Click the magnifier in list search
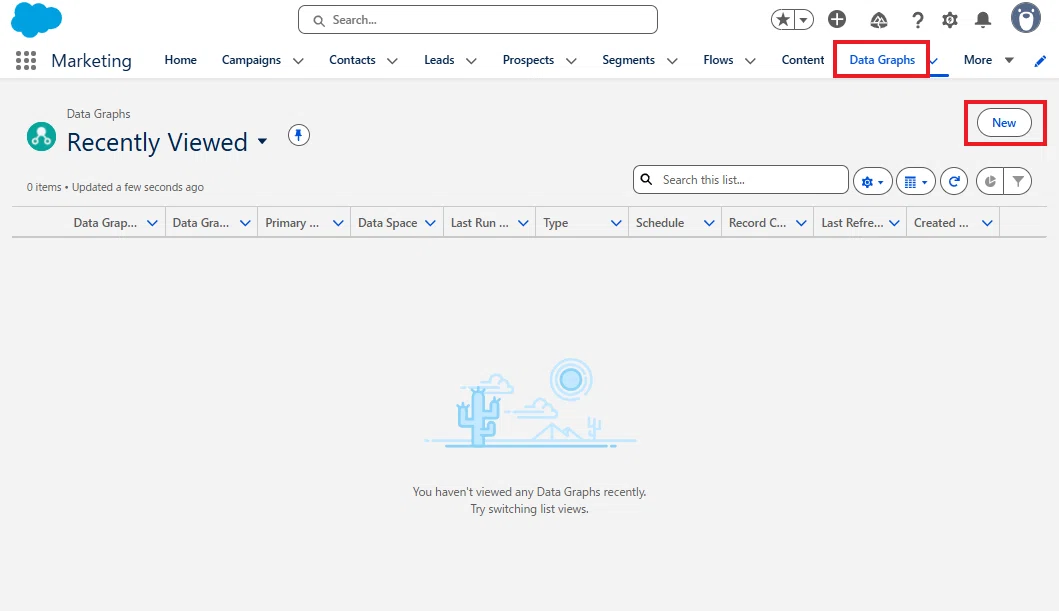This screenshot has height=611, width=1059. tap(646, 180)
